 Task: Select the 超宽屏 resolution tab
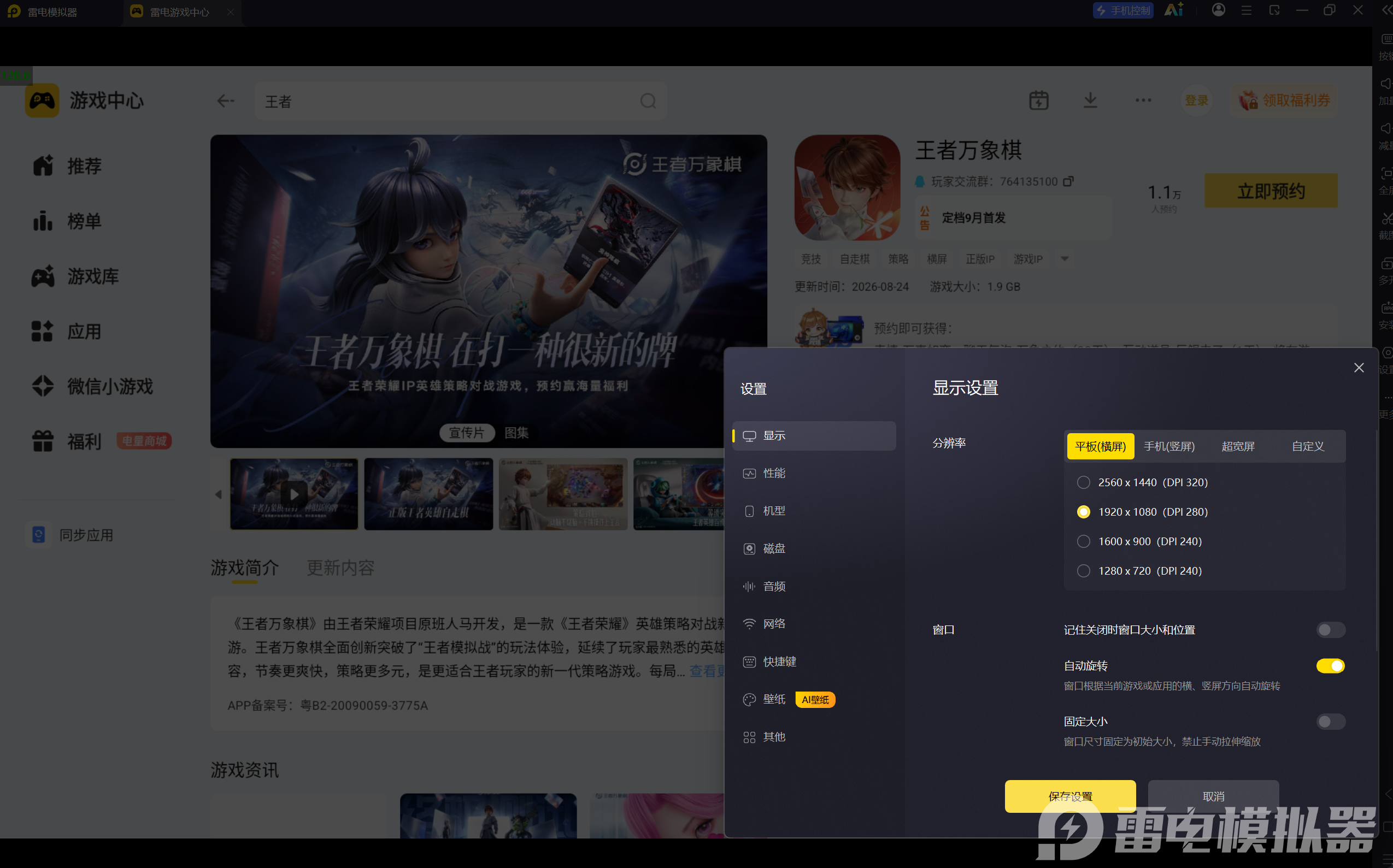[x=1238, y=446]
